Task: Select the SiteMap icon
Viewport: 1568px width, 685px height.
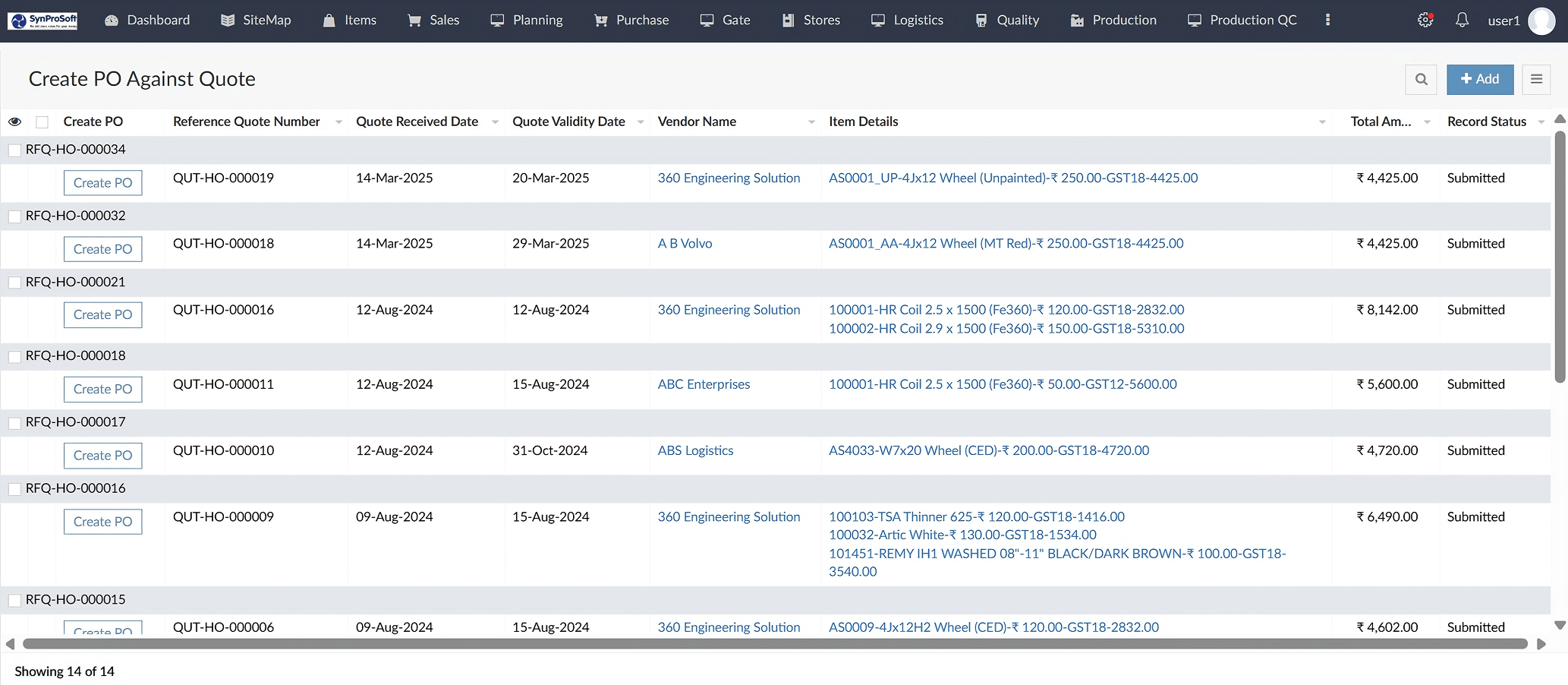Action: (226, 20)
